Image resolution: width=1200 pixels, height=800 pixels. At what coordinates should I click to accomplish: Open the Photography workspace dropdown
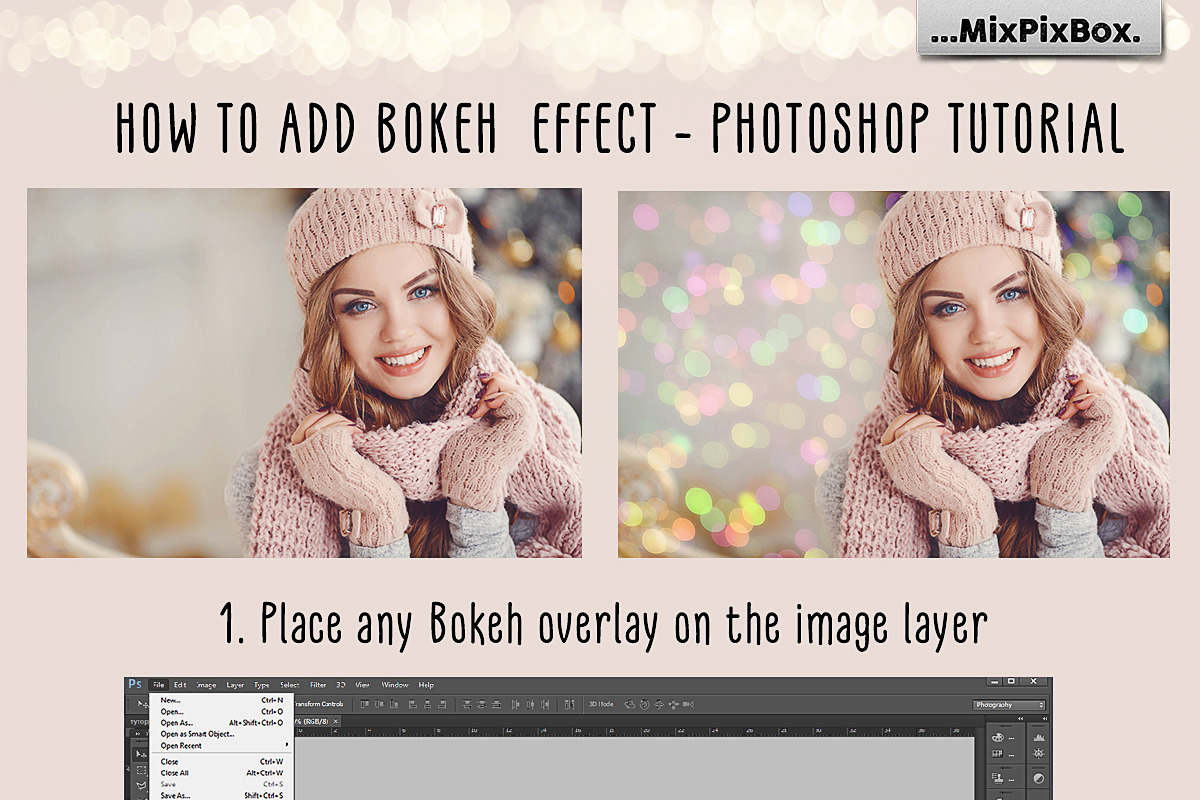pos(1009,705)
